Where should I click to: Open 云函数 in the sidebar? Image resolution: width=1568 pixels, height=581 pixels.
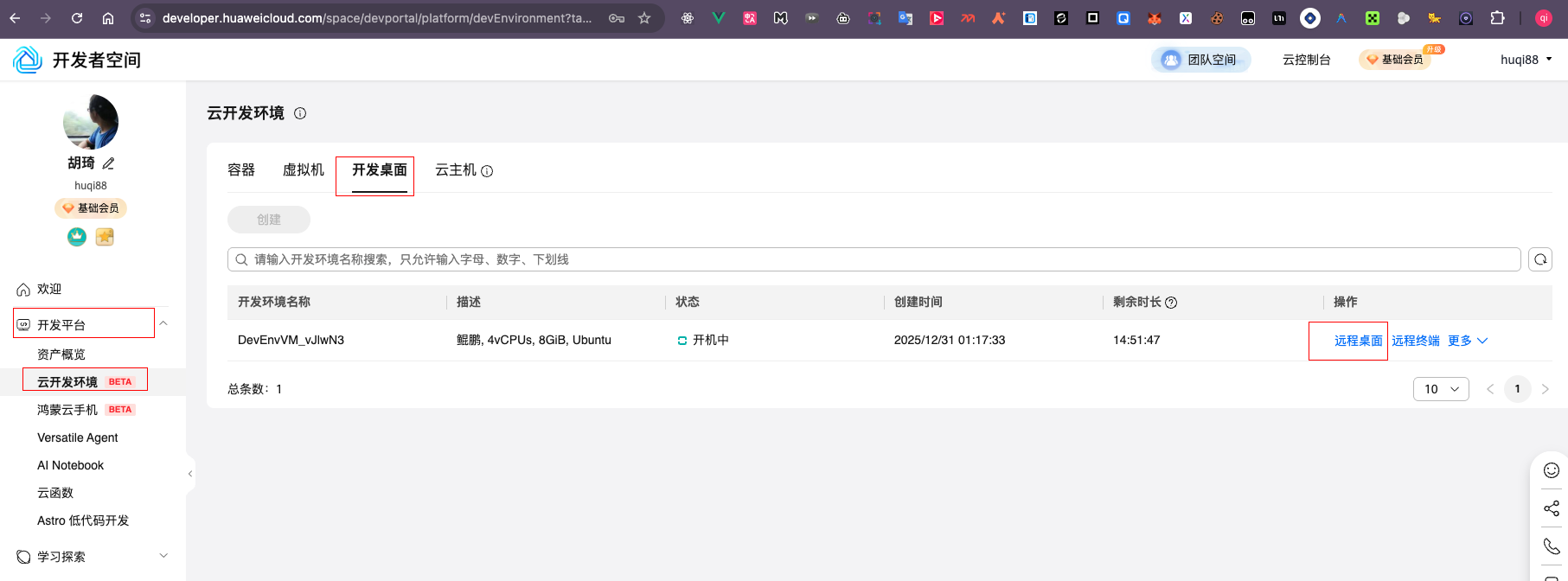pyautogui.click(x=55, y=493)
